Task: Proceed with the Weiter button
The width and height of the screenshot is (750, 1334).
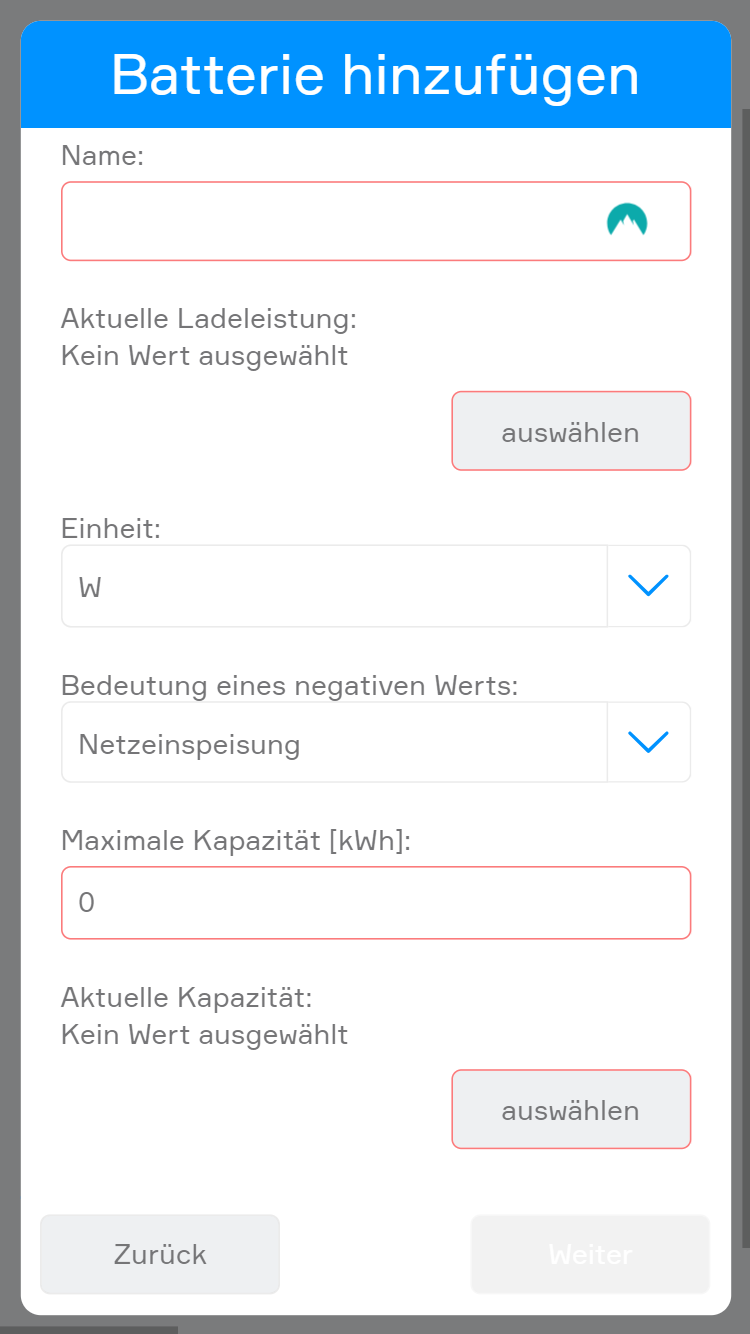Action: (590, 1254)
